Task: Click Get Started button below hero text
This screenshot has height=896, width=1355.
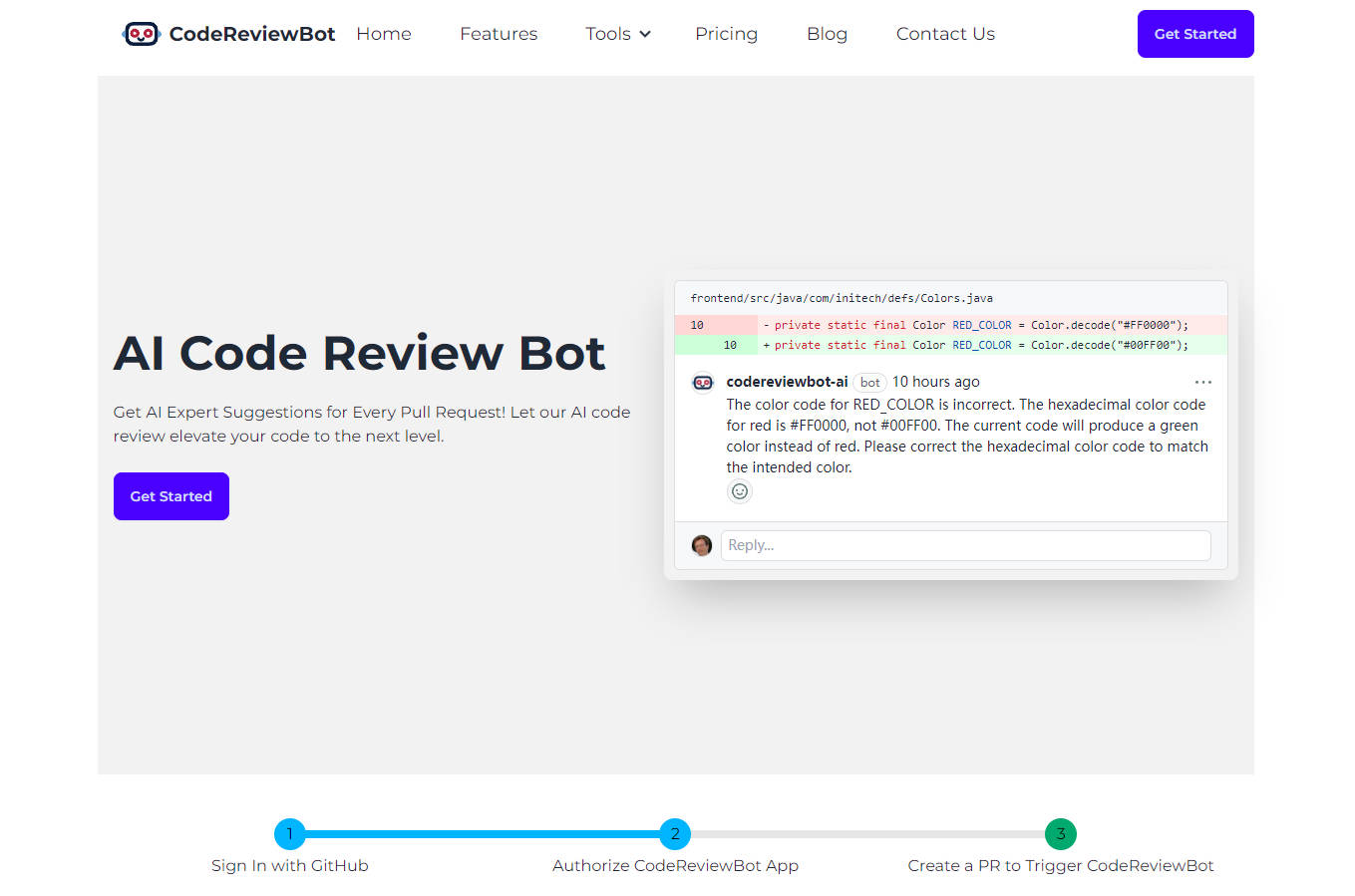Action: coord(171,496)
